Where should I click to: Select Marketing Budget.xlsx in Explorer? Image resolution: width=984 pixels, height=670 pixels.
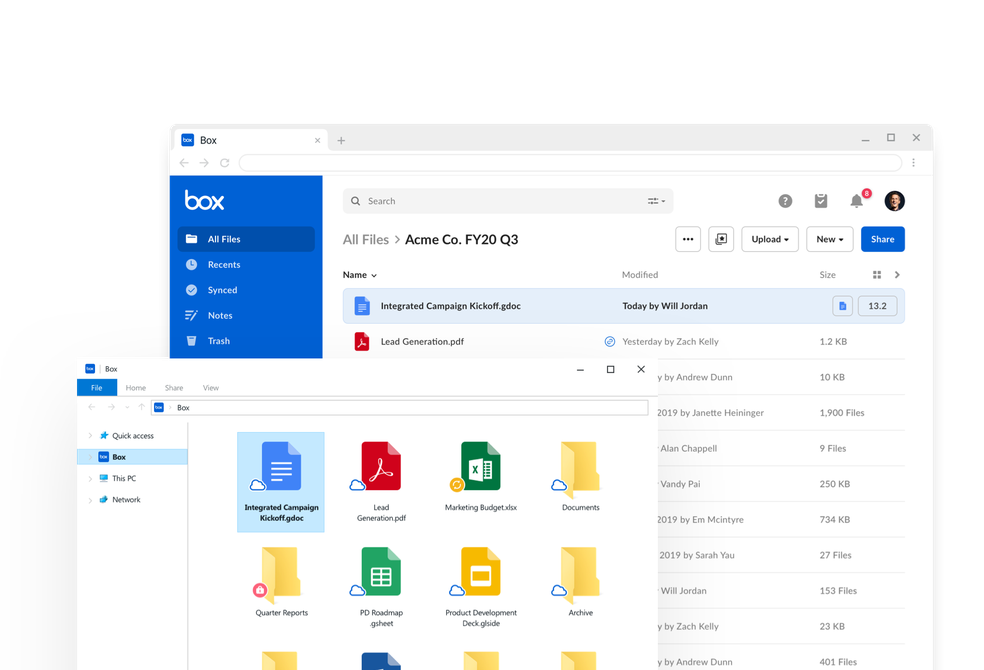481,477
